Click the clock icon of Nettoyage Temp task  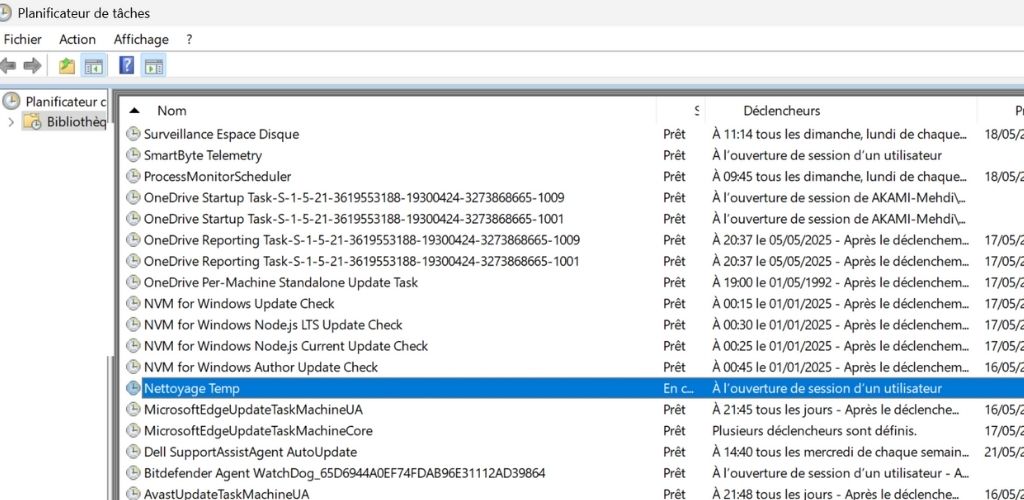pyautogui.click(x=133, y=388)
